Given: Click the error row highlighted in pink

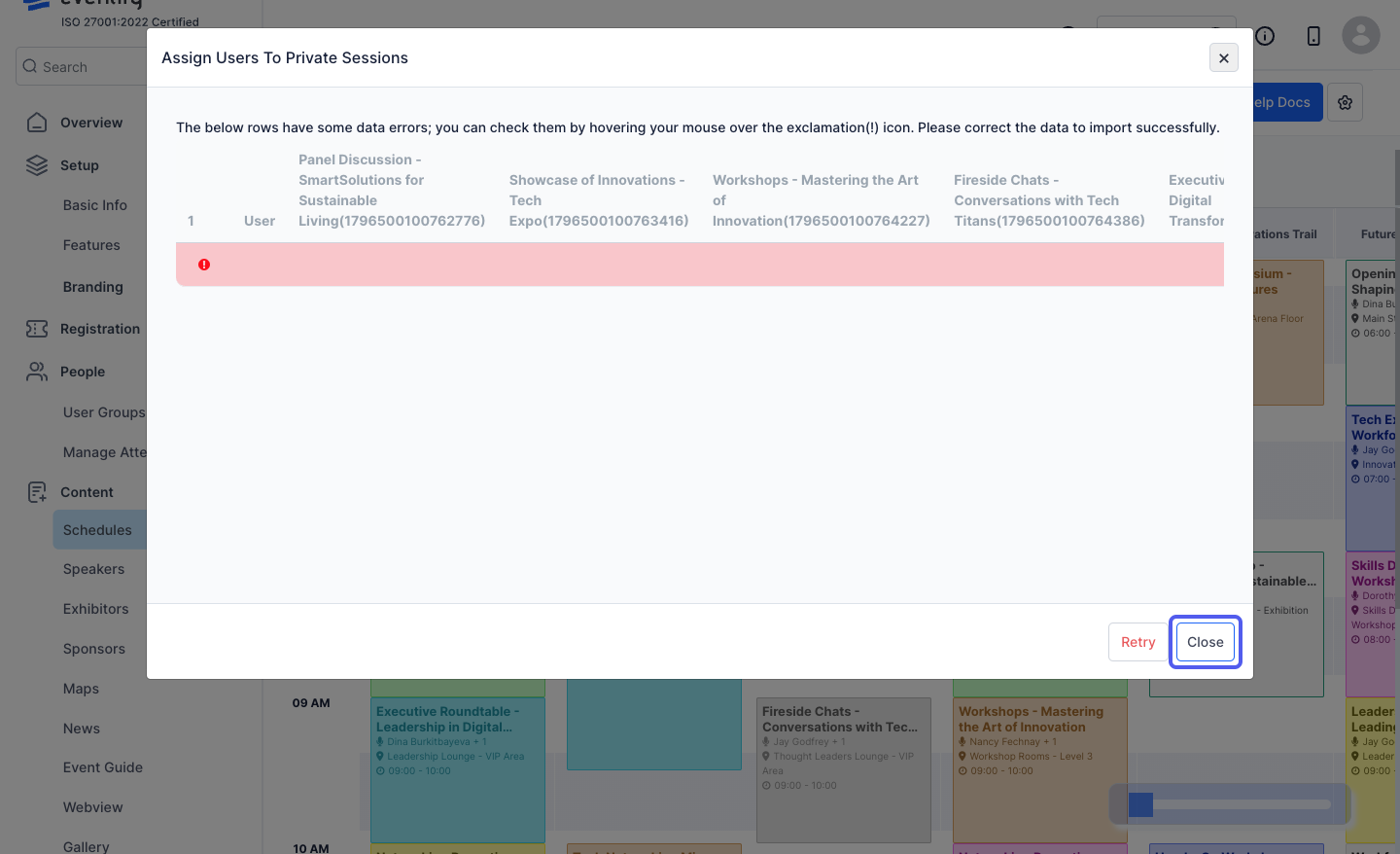Looking at the screenshot, I should [700, 265].
